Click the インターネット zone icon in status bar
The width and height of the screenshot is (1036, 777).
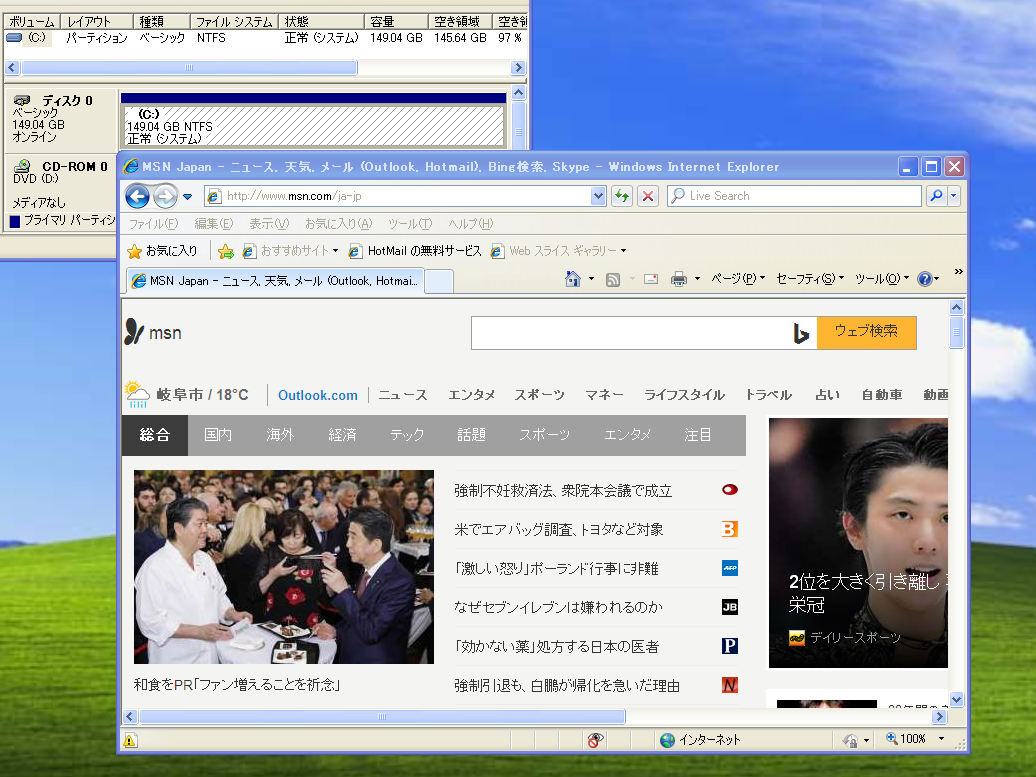pos(669,740)
